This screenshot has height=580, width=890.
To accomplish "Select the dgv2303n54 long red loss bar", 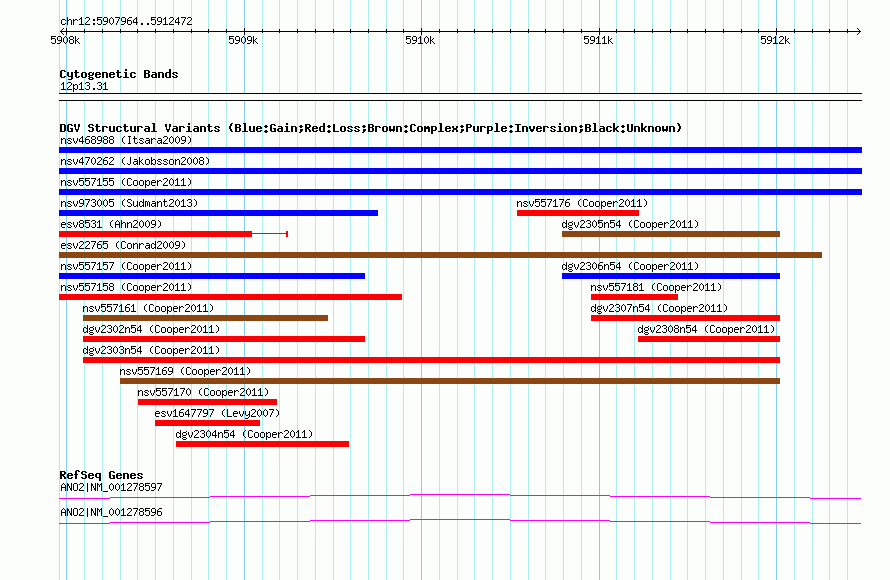I will tap(431, 360).
